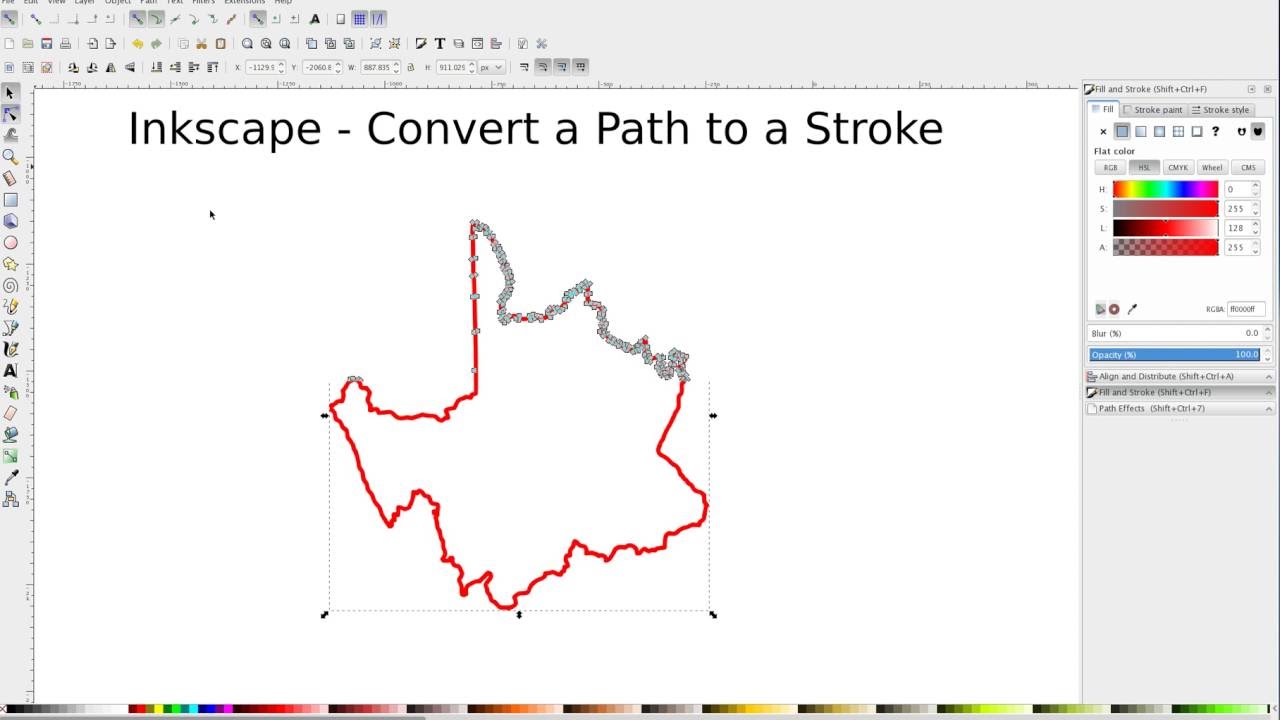Toggle snap to paths button
This screenshot has width=1280, height=720.
click(x=156, y=19)
